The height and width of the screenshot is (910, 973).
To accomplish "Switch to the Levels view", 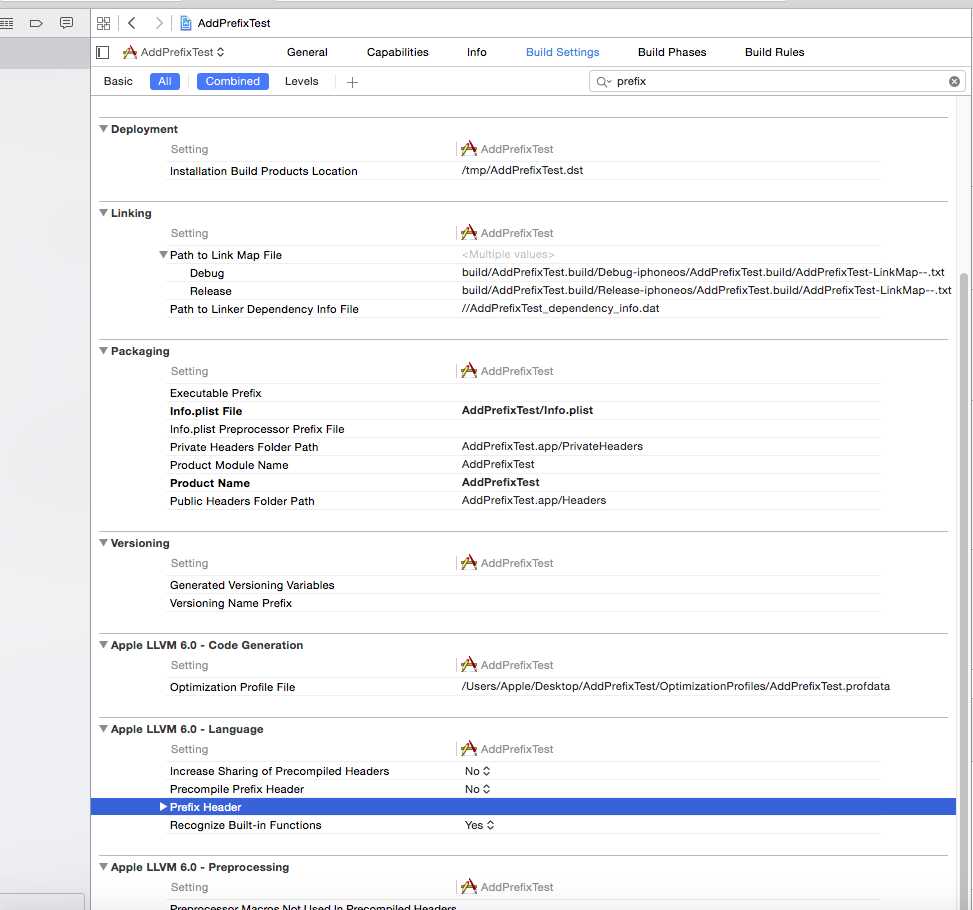I will (302, 81).
